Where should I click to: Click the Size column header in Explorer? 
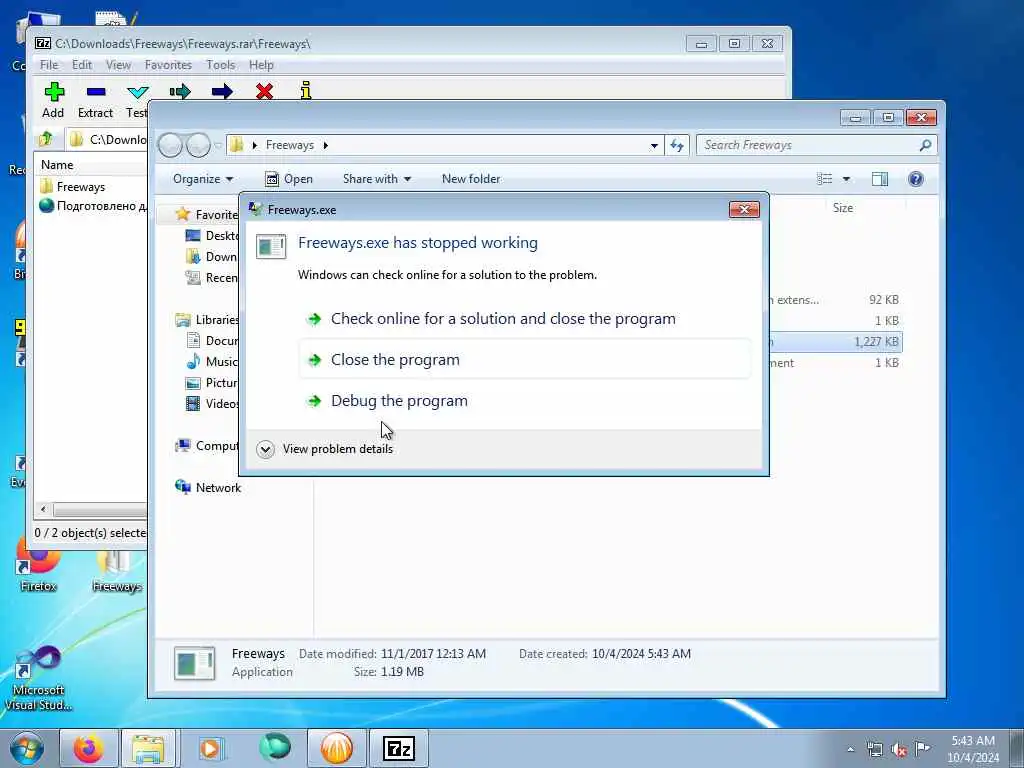click(x=842, y=208)
